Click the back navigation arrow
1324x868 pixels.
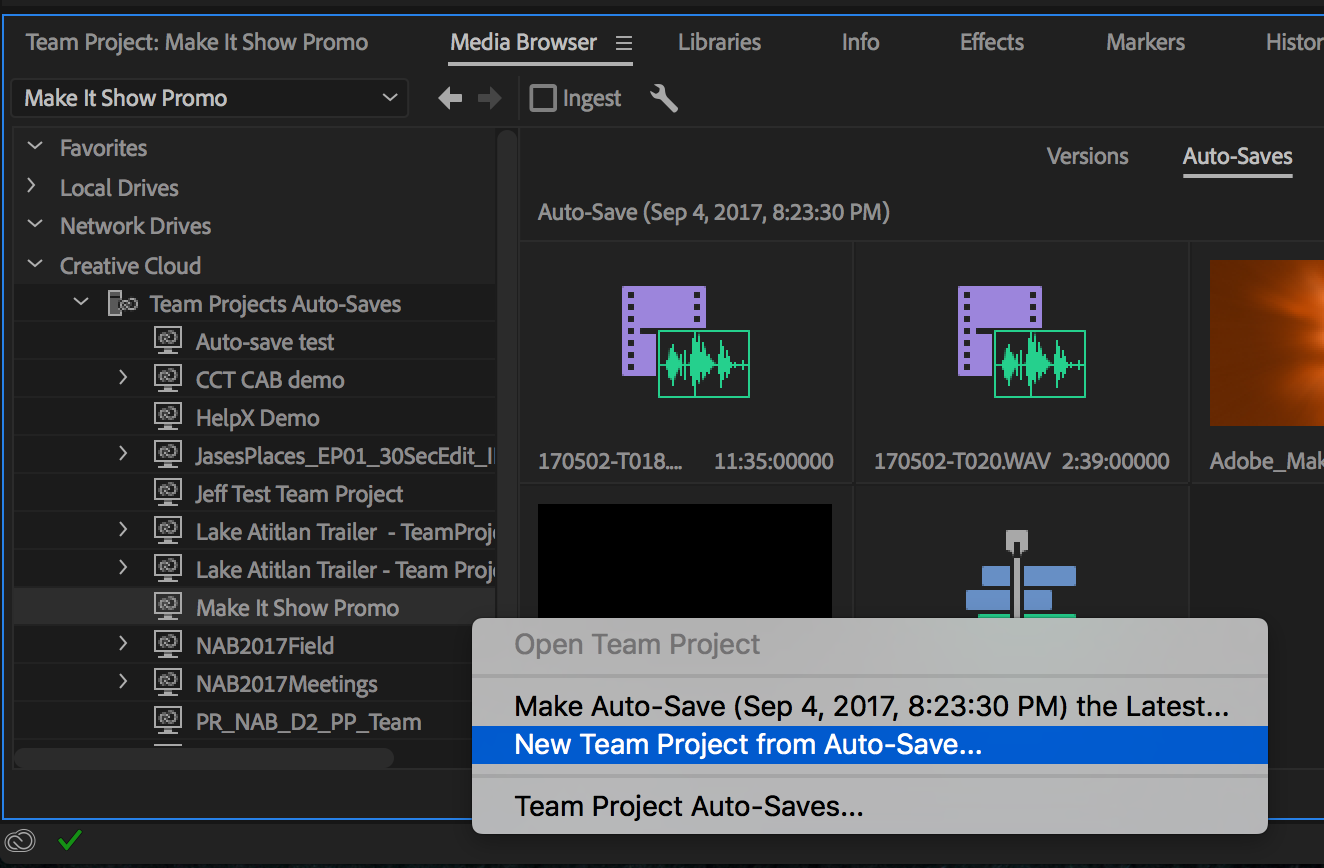coord(450,99)
